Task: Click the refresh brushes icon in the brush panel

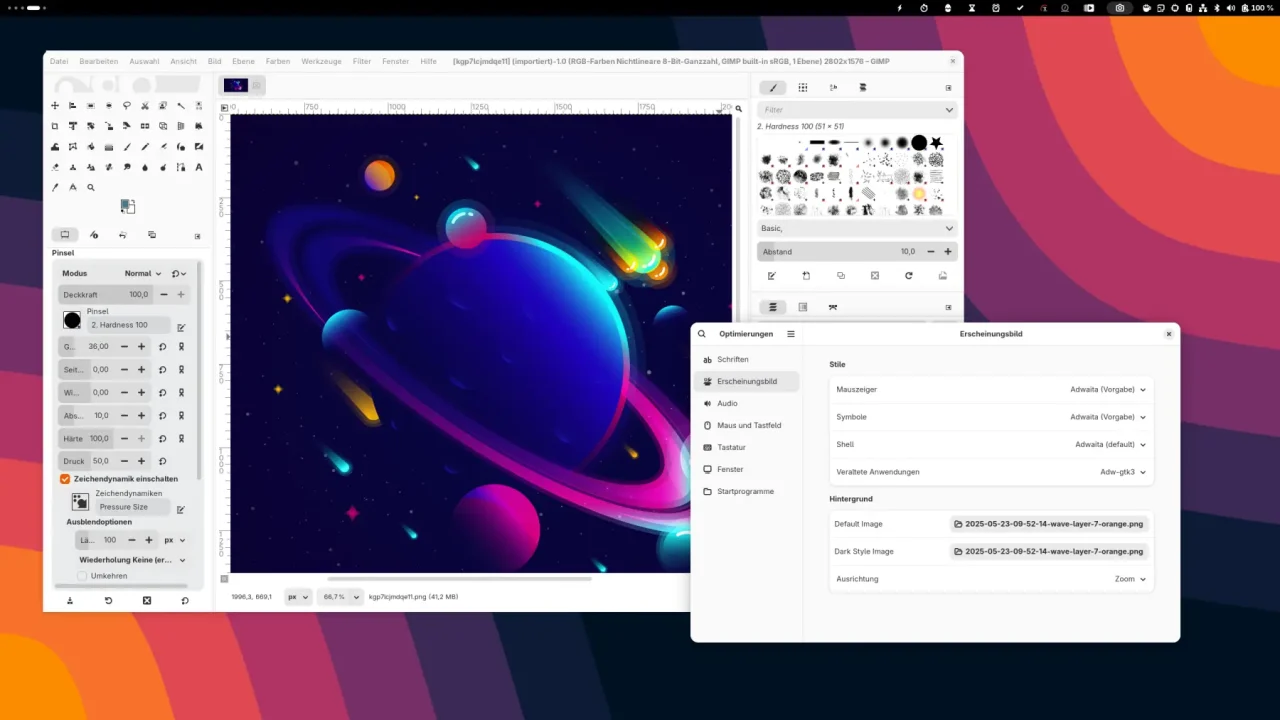Action: tap(908, 275)
